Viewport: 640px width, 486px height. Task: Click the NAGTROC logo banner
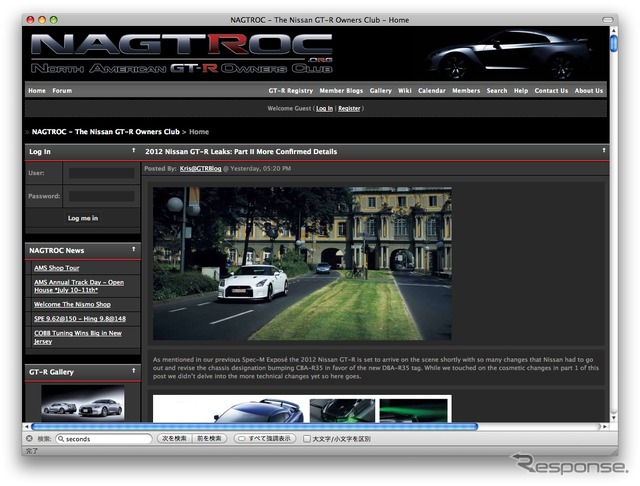182,53
